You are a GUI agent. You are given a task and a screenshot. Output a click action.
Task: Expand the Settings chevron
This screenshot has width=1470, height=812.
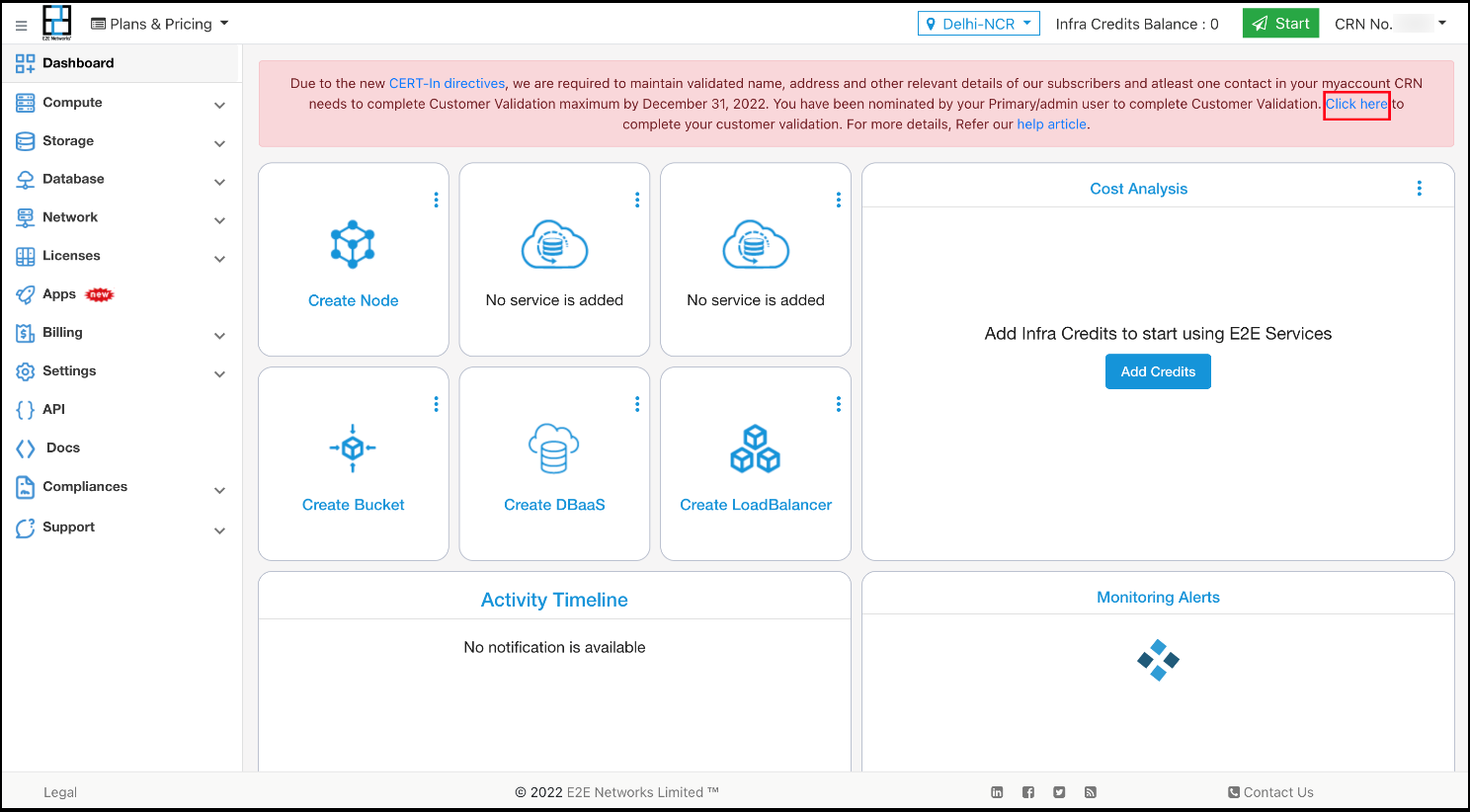220,374
